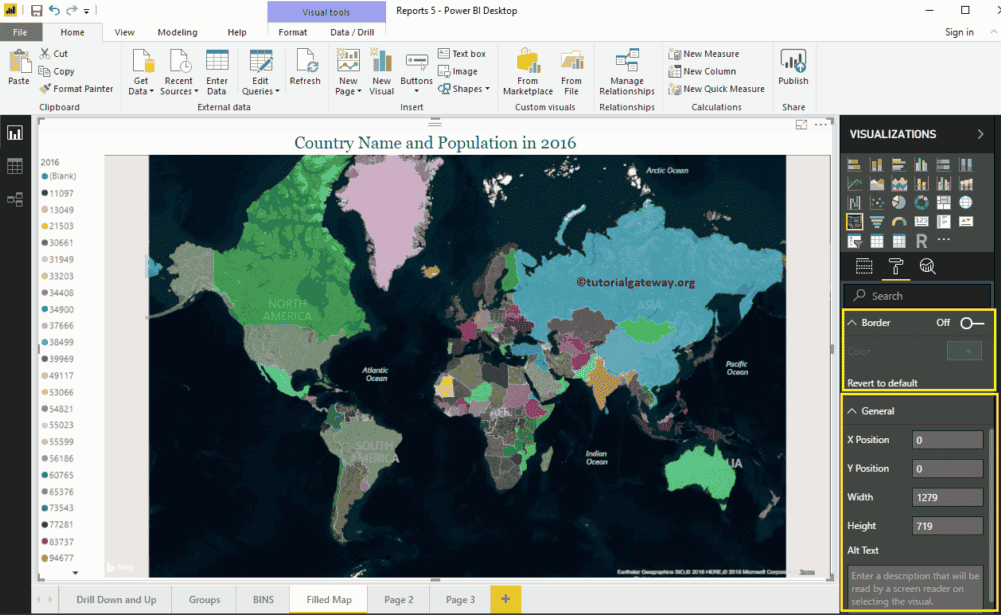Screen dimensions: 1001x615
Task: Select the Donut chart visualization icon
Action: coord(921,202)
